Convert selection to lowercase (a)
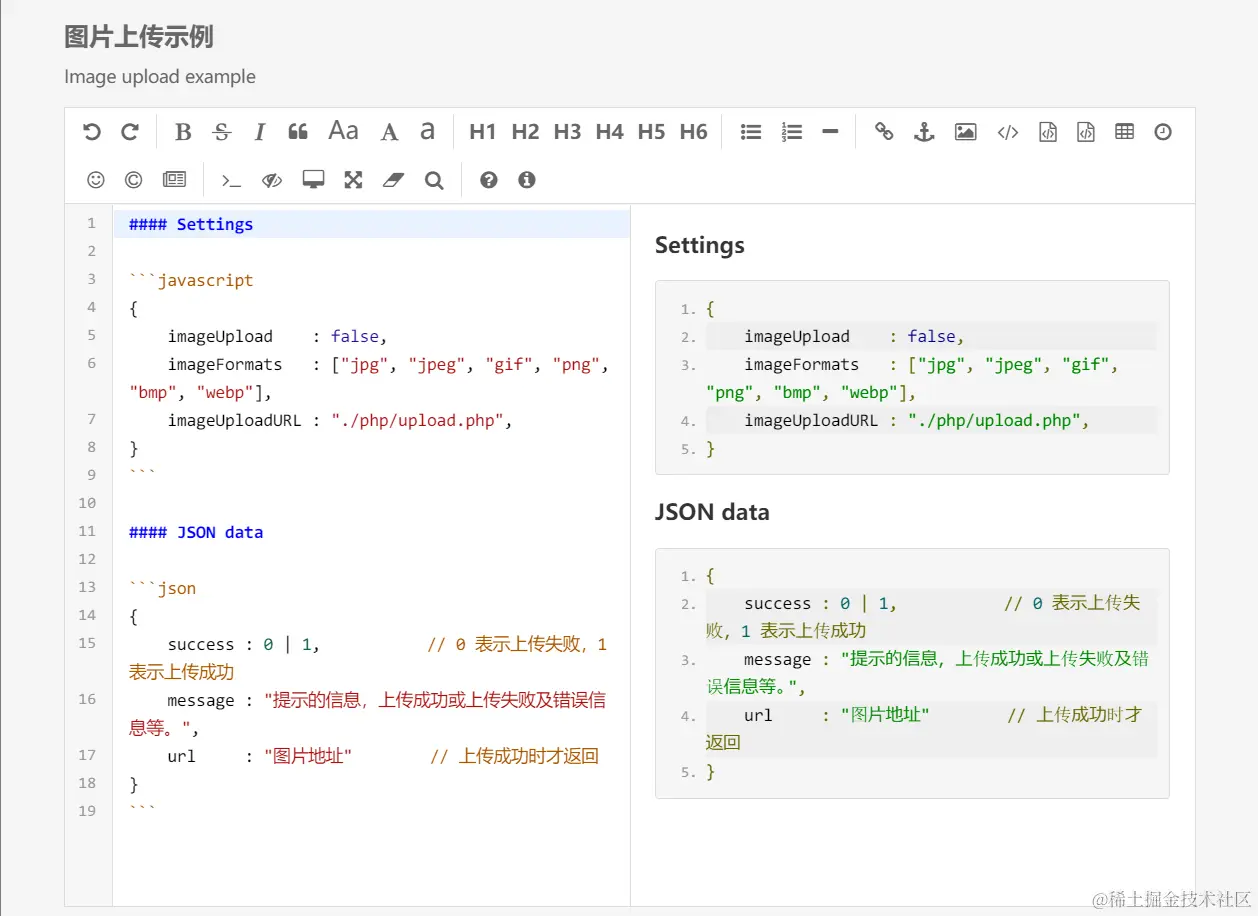 427,131
